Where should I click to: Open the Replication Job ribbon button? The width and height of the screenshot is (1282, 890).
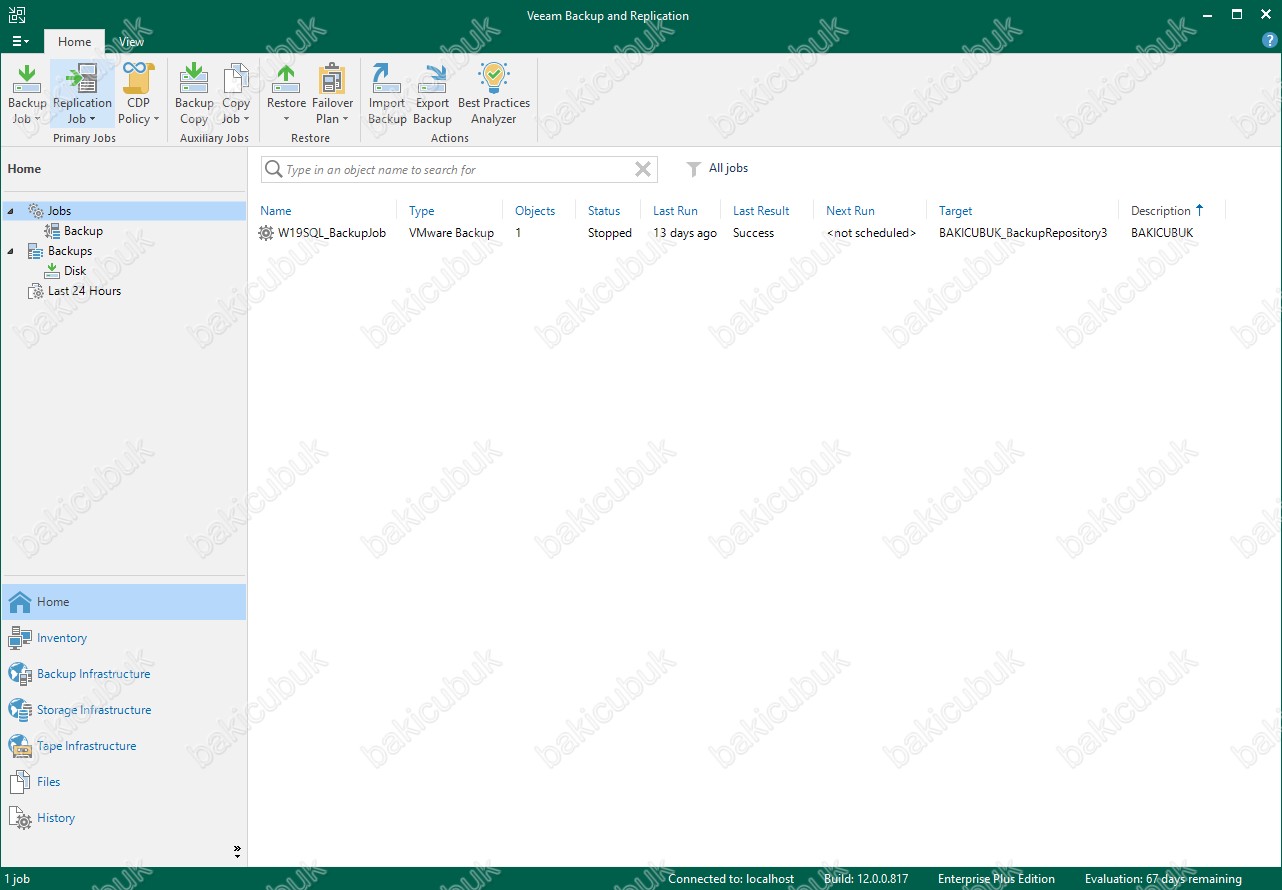click(82, 93)
